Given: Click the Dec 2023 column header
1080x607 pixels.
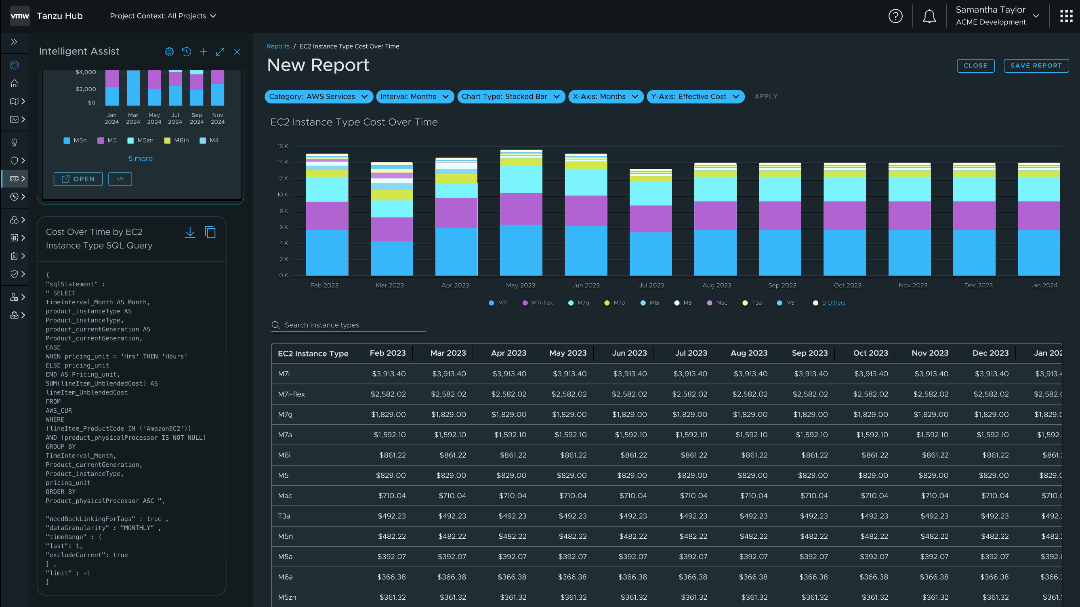Looking at the screenshot, I should click(x=990, y=353).
